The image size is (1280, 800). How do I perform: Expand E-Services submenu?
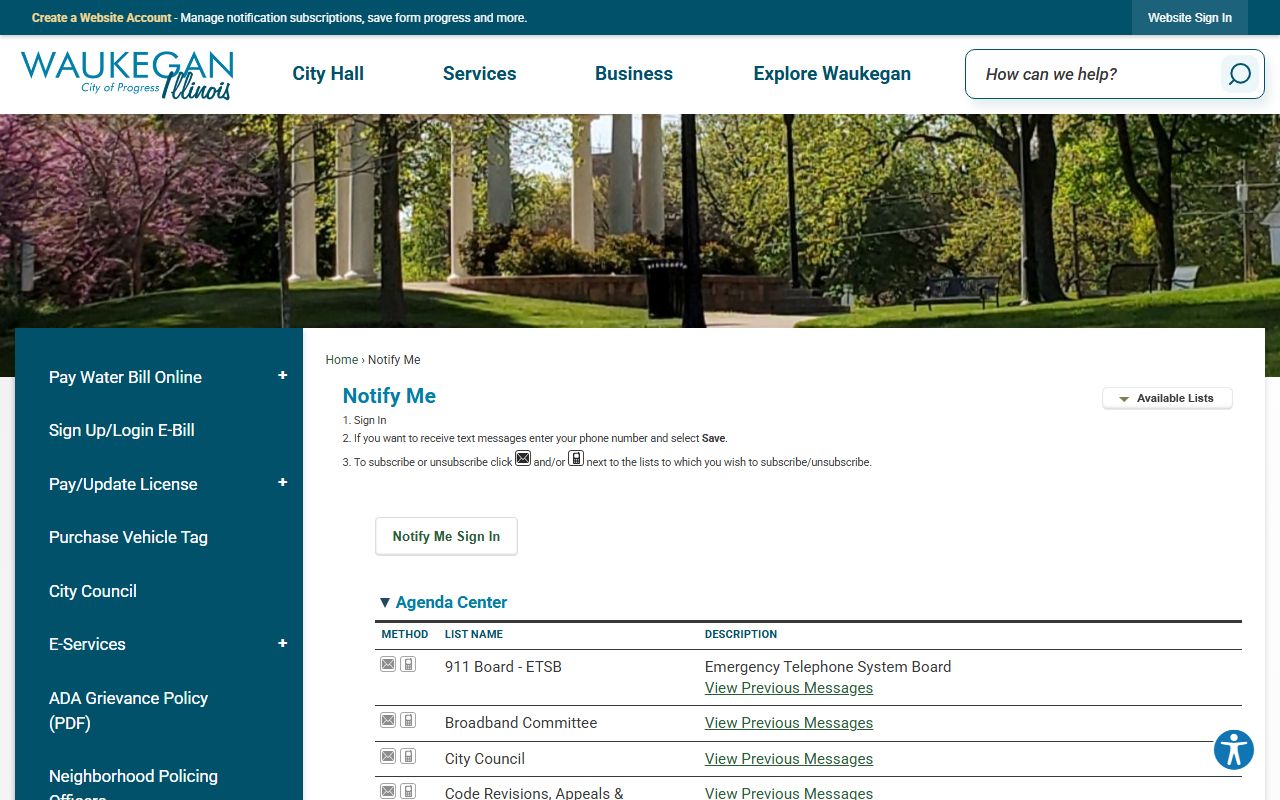(x=283, y=644)
